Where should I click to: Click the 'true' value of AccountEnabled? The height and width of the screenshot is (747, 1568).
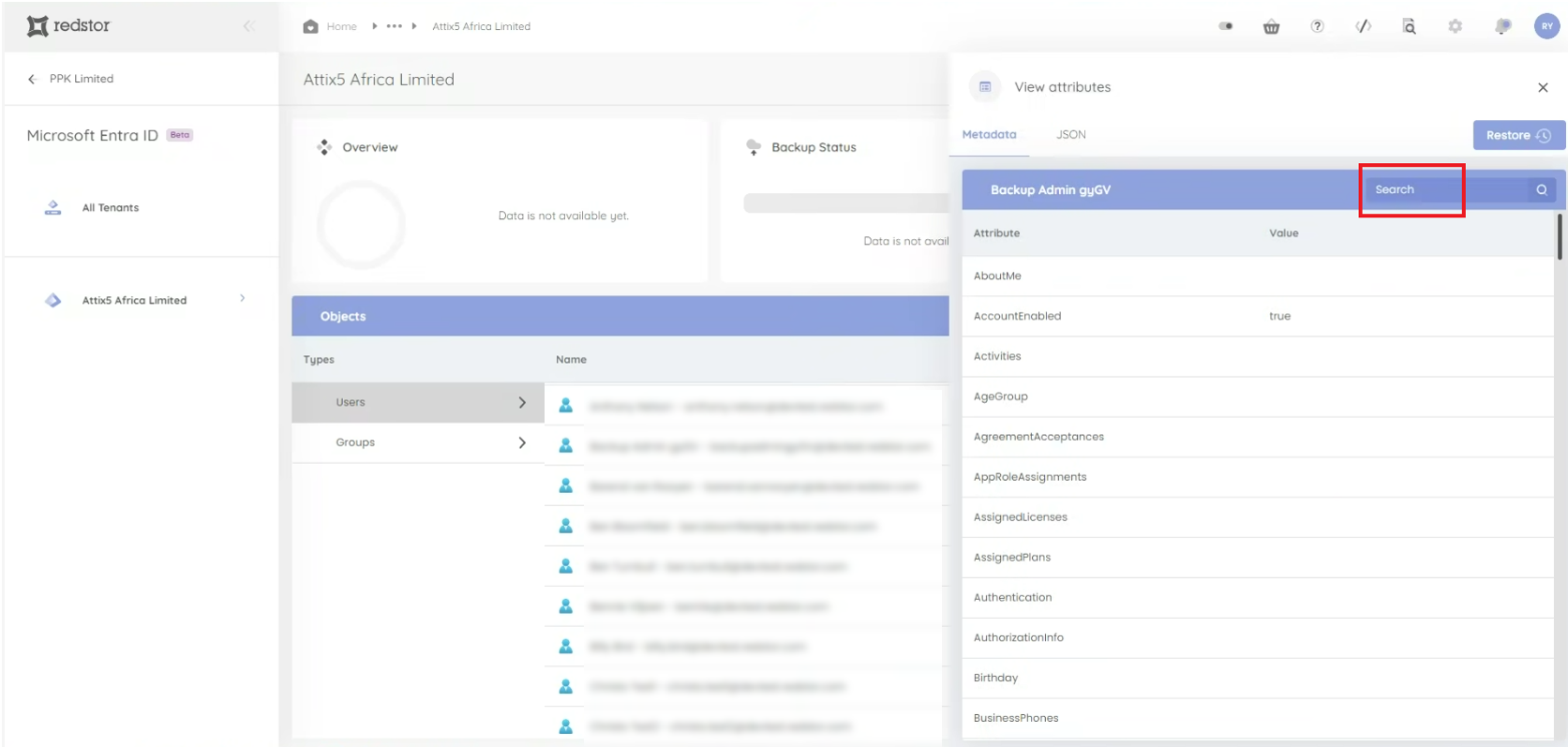click(1279, 316)
